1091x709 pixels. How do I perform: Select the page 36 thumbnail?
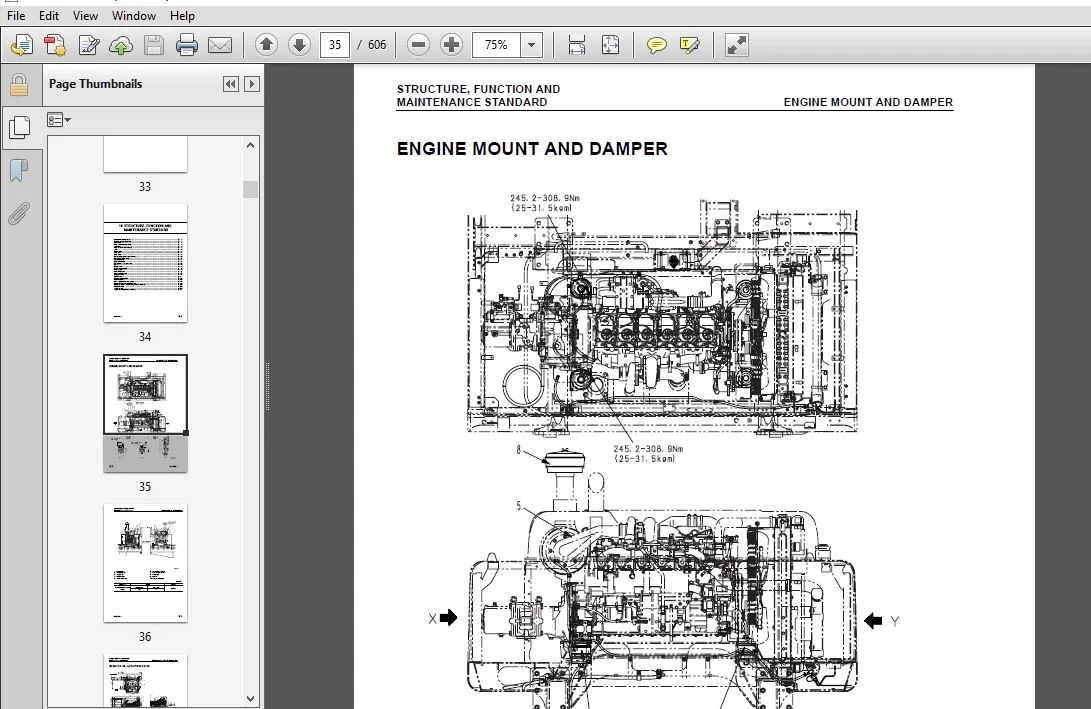coord(145,563)
